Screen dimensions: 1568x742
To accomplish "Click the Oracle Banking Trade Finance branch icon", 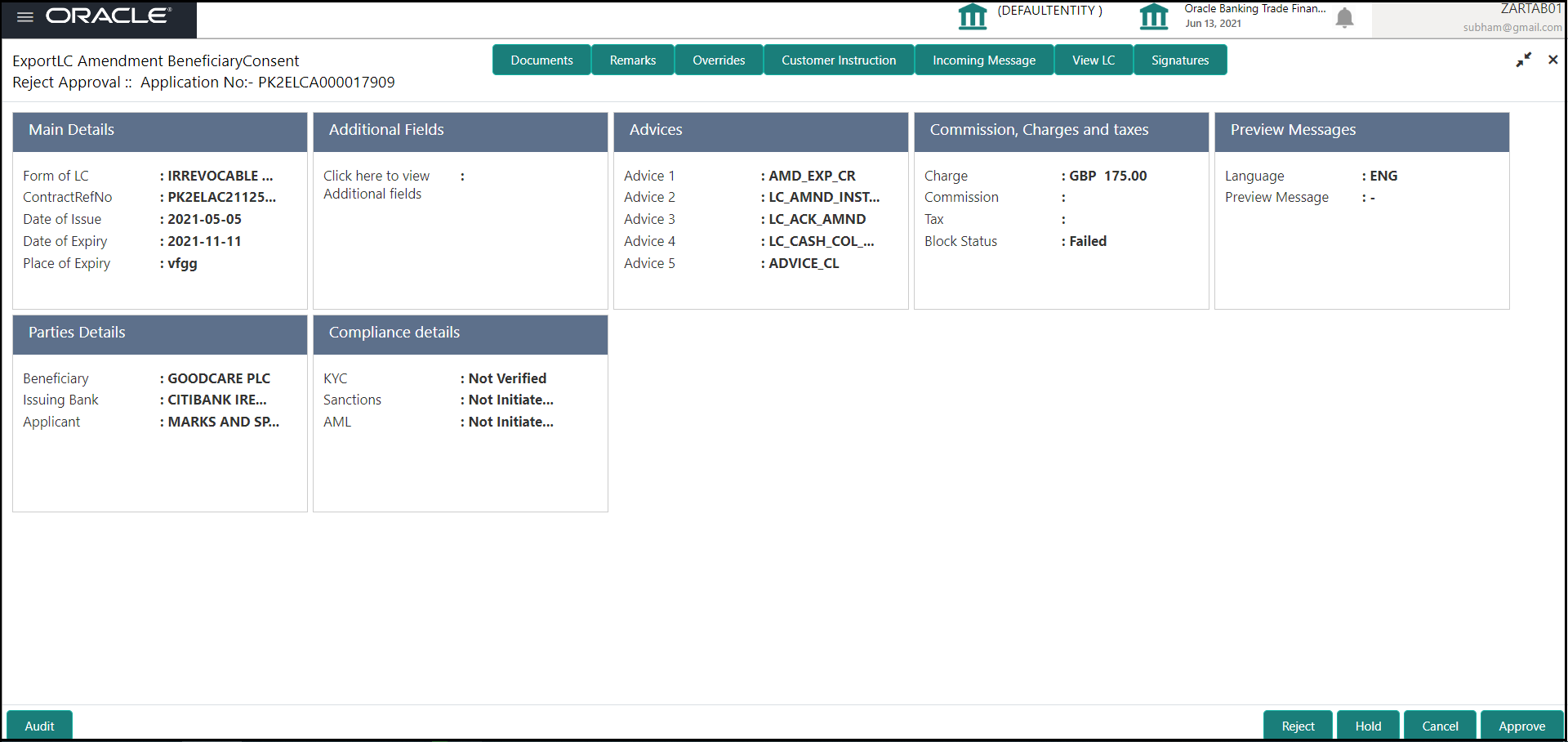I will point(1154,16).
